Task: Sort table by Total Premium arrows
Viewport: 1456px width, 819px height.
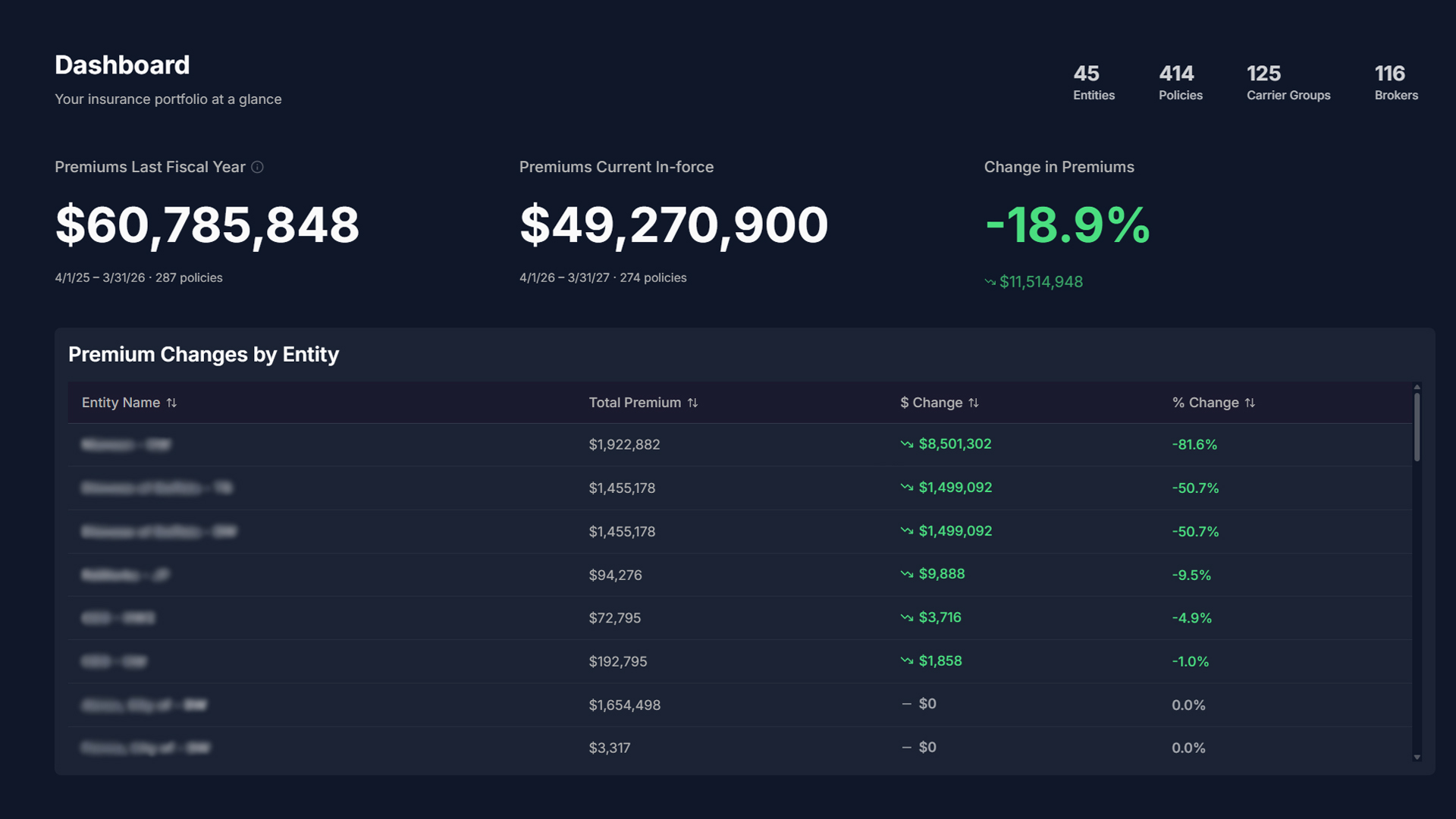Action: click(692, 403)
